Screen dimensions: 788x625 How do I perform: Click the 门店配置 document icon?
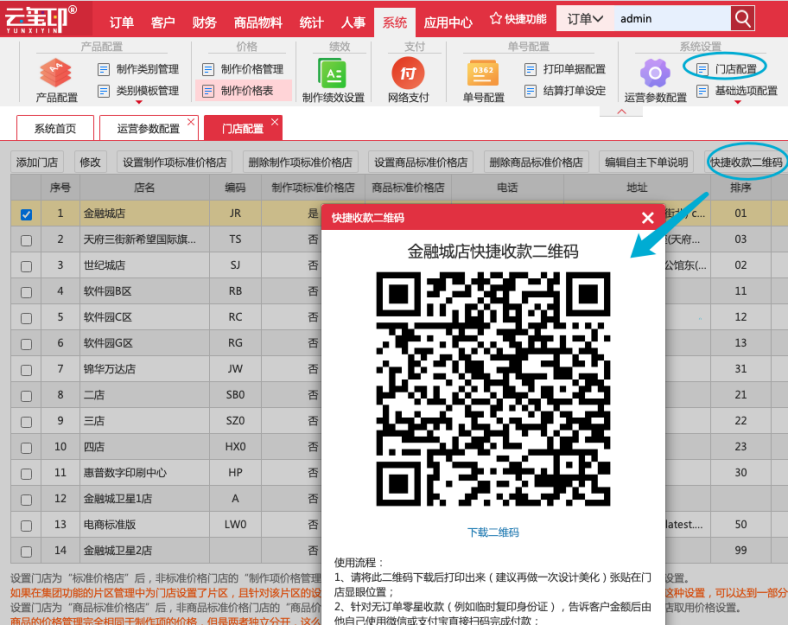[x=702, y=69]
